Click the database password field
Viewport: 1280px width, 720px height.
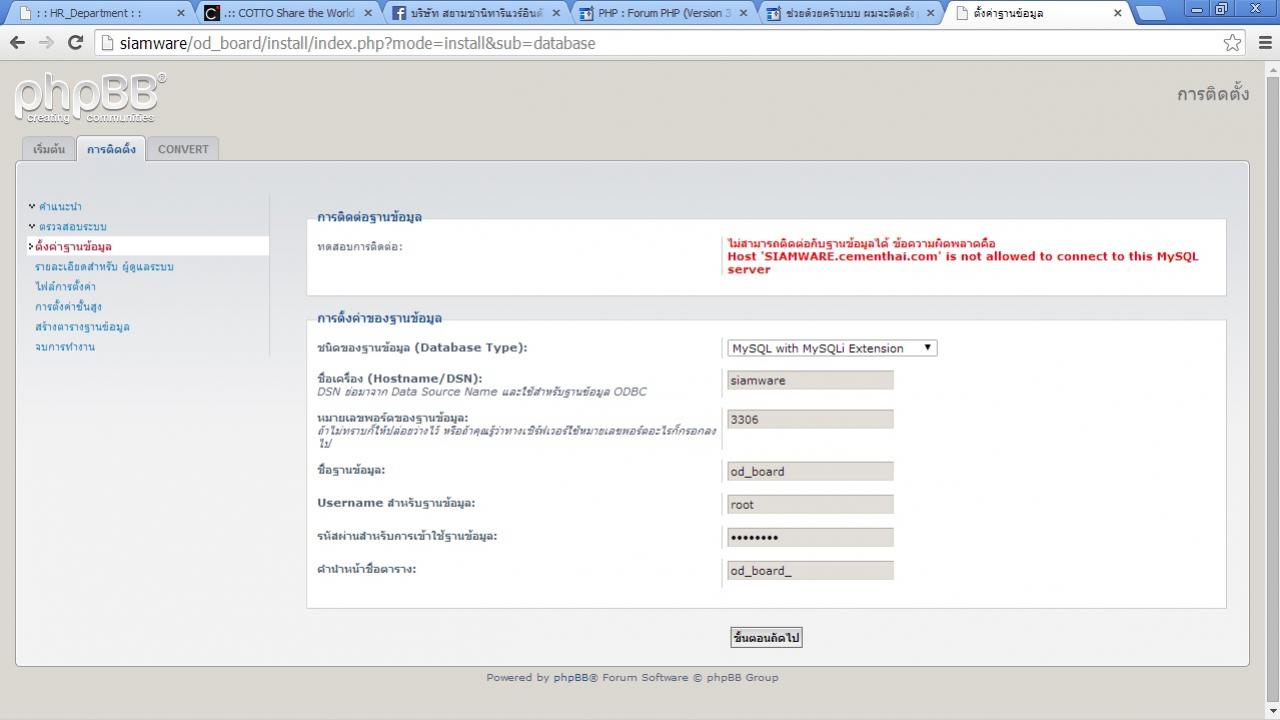(x=810, y=537)
